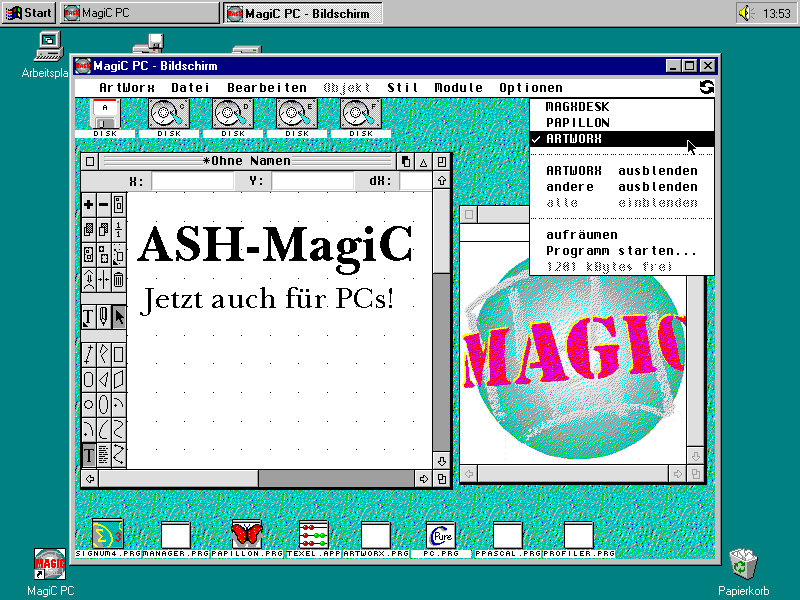Open Papierkorb recycle bin icon

pos(743,572)
